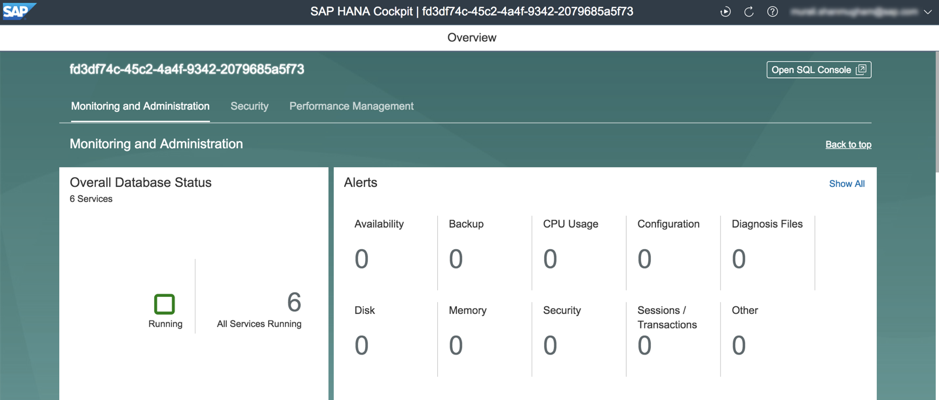This screenshot has width=939, height=400.
Task: Click the 6 Services subtitle
Action: pos(91,199)
